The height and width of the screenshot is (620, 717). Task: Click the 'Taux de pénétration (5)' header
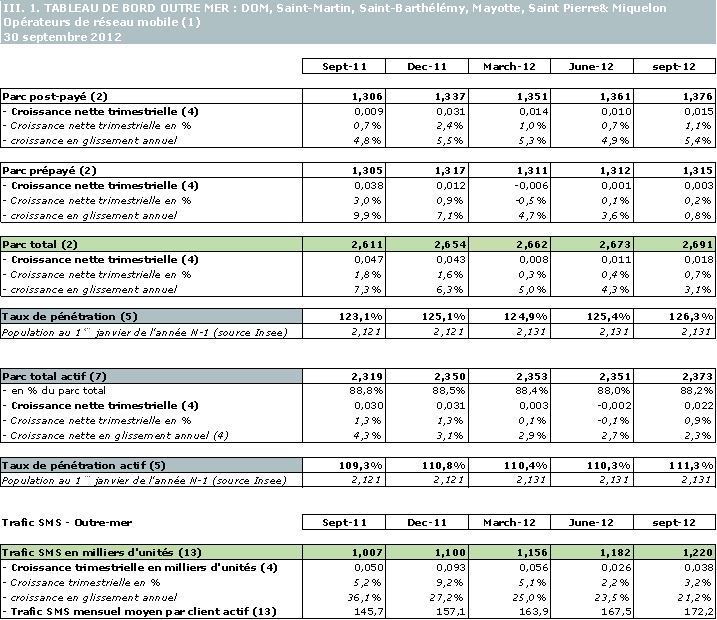[70, 316]
